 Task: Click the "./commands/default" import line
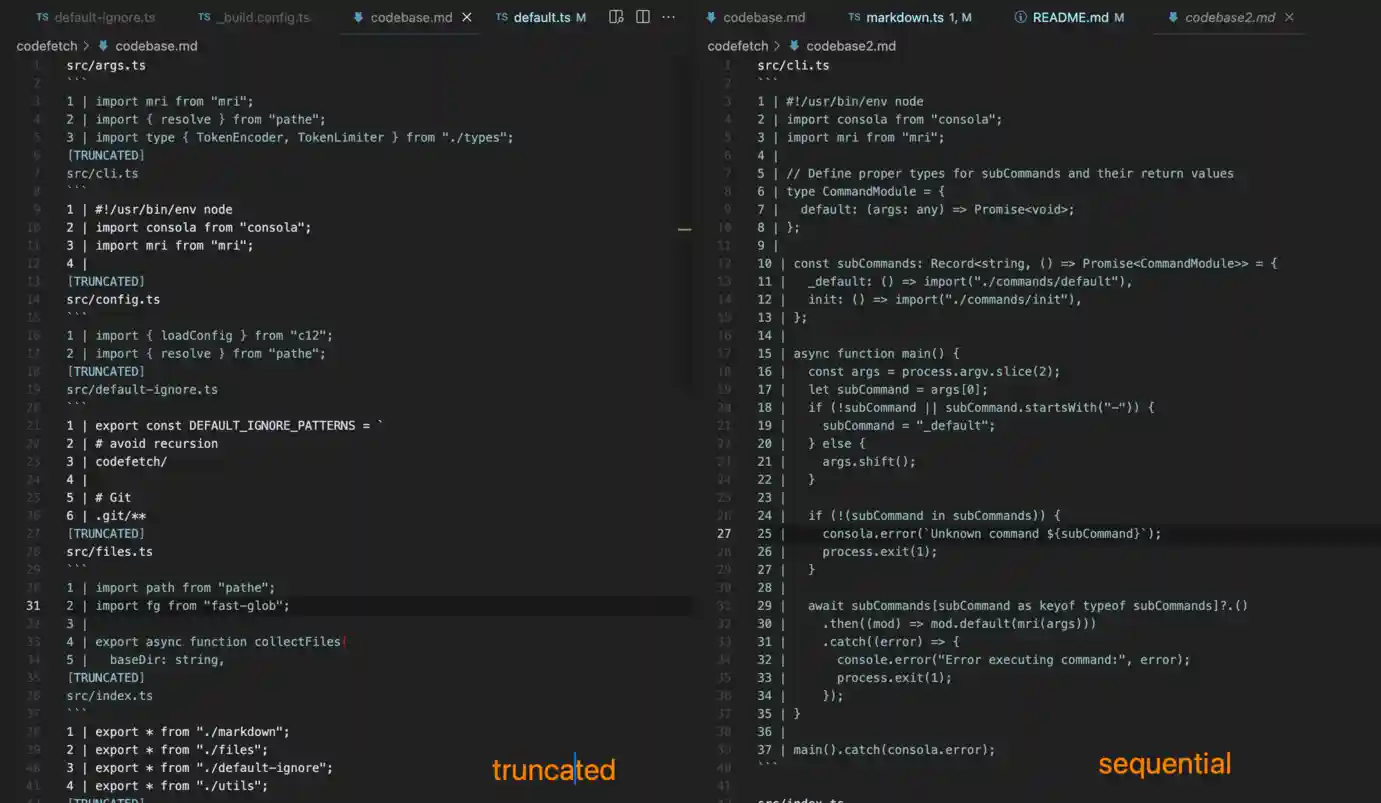pyautogui.click(x=945, y=282)
